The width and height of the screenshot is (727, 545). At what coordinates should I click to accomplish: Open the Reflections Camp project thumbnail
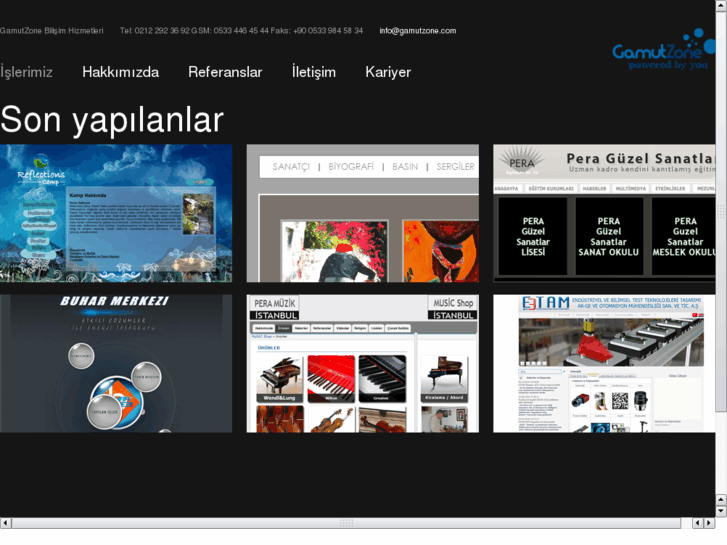116,213
